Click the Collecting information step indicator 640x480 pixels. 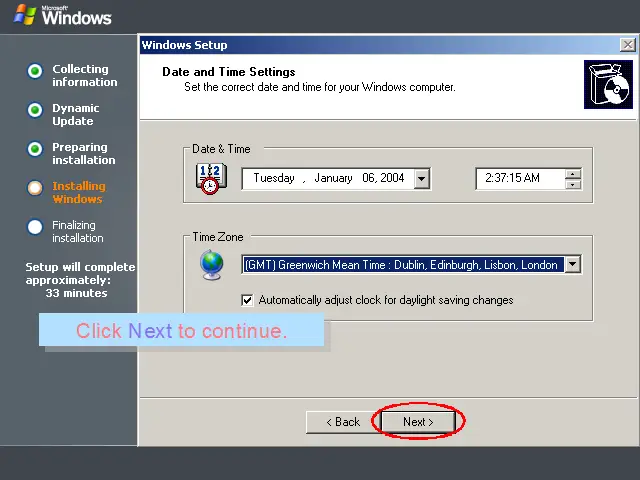[35, 71]
